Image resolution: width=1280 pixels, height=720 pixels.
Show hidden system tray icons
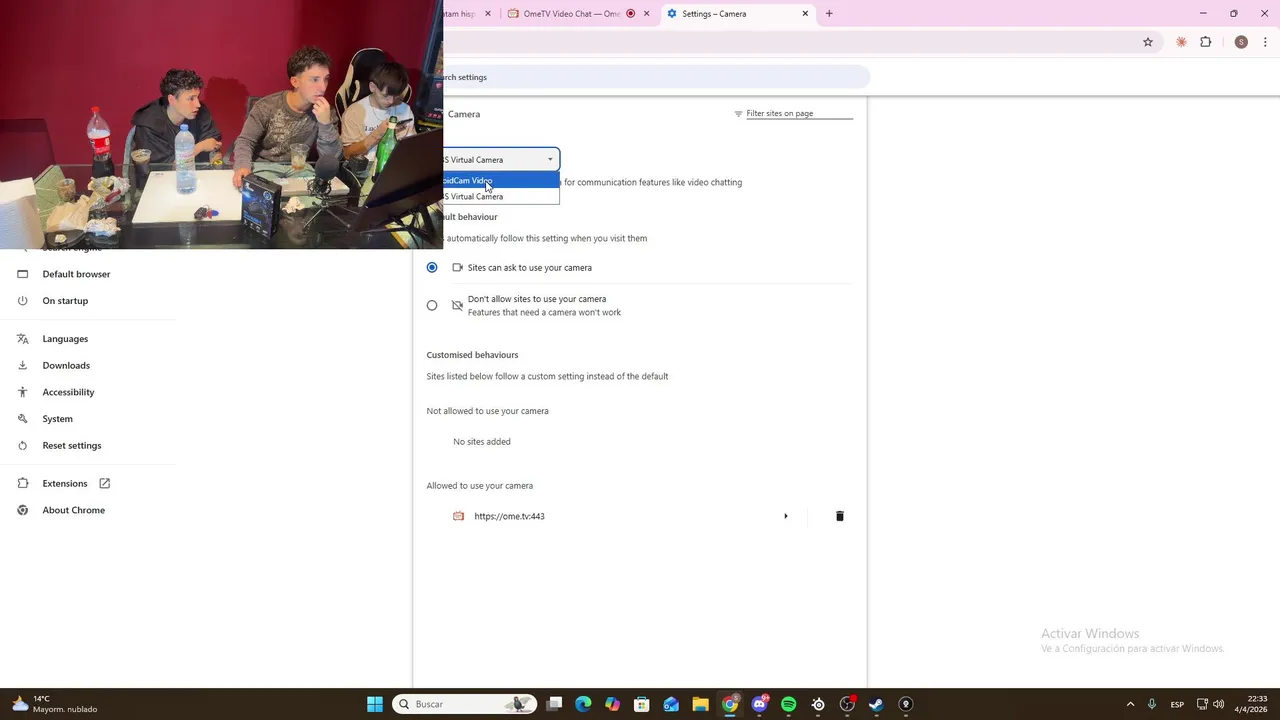pyautogui.click(x=1131, y=704)
